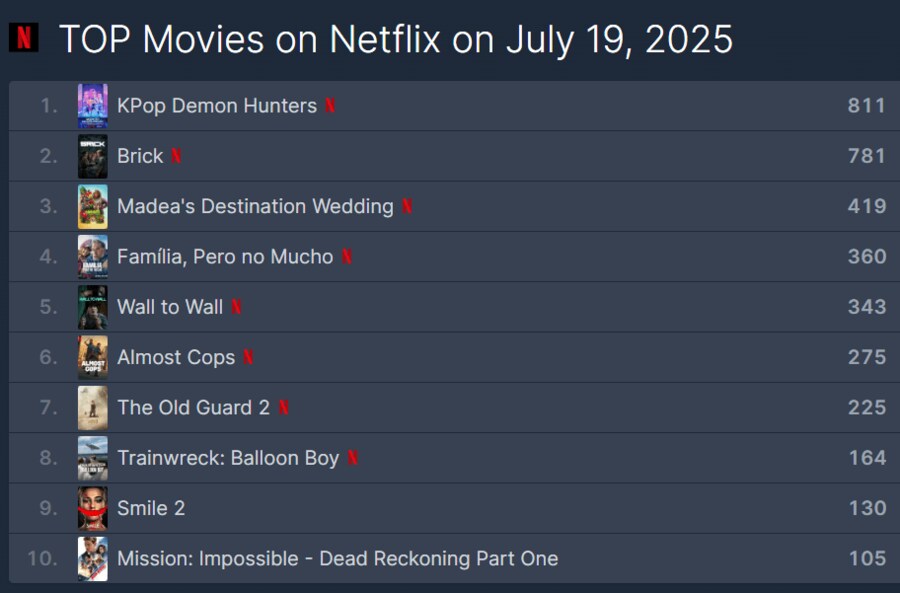Open Mission: Impossible - Dead Reckoning Part One link

tap(338, 559)
